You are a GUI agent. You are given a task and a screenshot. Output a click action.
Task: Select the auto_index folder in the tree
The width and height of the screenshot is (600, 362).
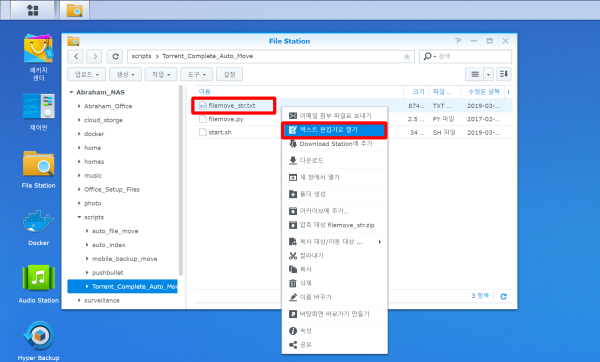[108, 245]
